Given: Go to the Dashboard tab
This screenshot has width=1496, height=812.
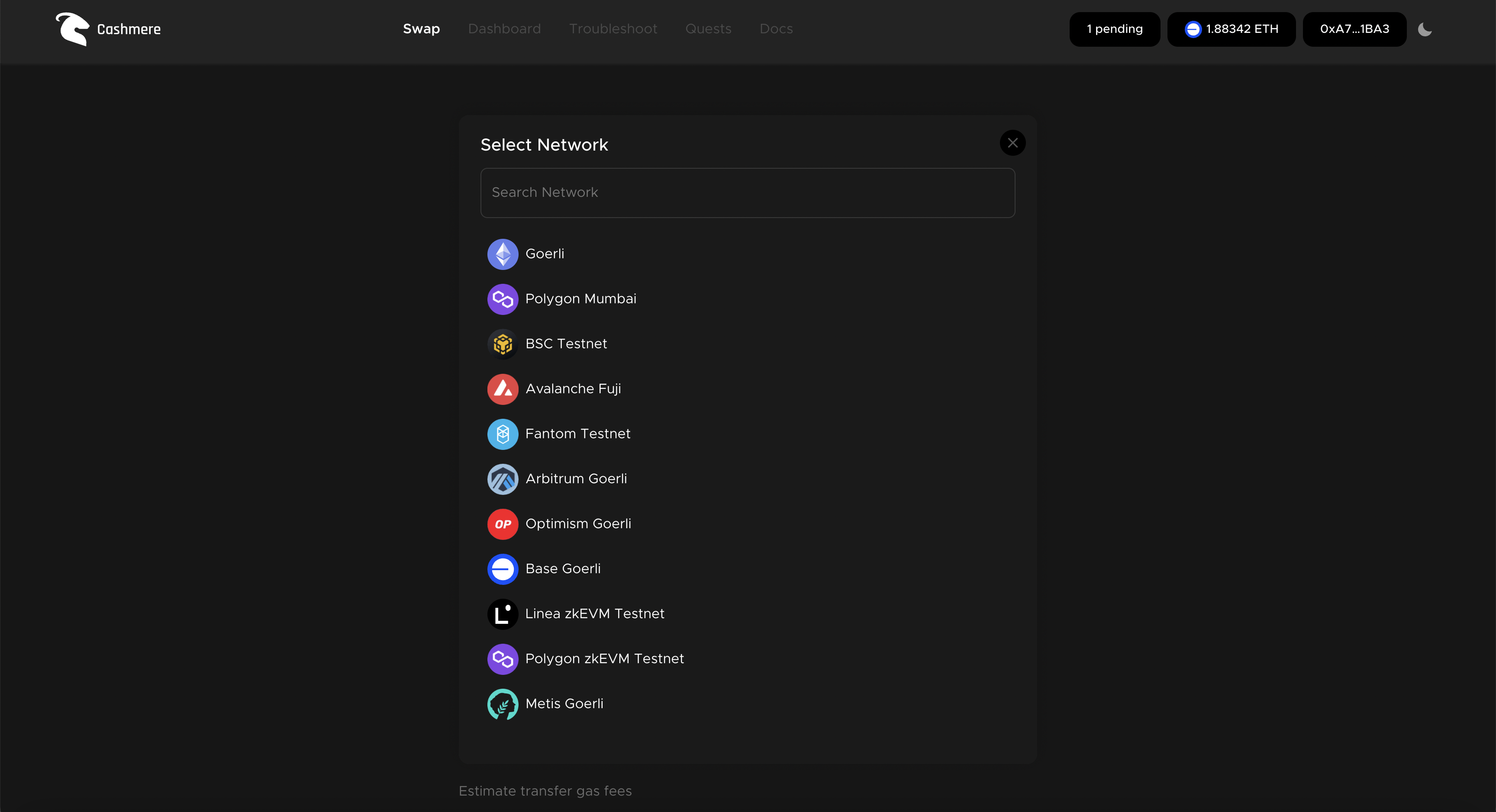Looking at the screenshot, I should [504, 29].
